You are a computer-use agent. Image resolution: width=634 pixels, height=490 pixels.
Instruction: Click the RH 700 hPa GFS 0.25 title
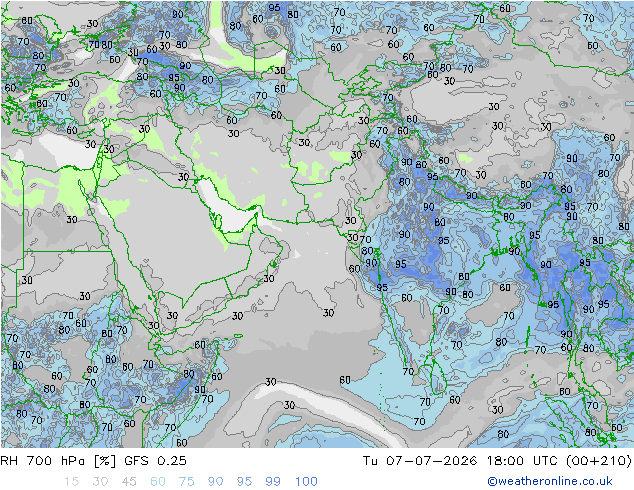click(x=93, y=460)
